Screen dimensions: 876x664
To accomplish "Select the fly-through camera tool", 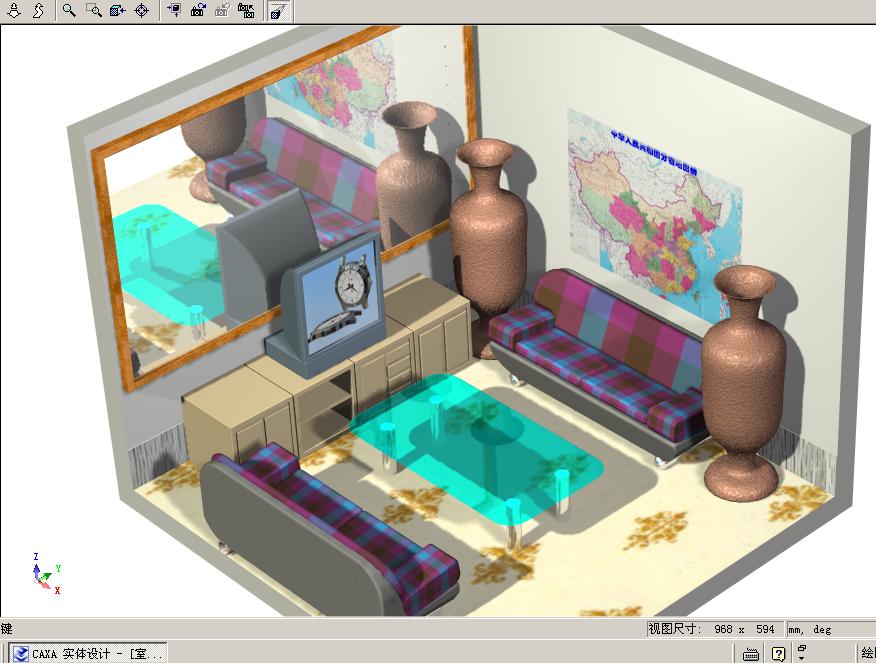I will click(39, 10).
